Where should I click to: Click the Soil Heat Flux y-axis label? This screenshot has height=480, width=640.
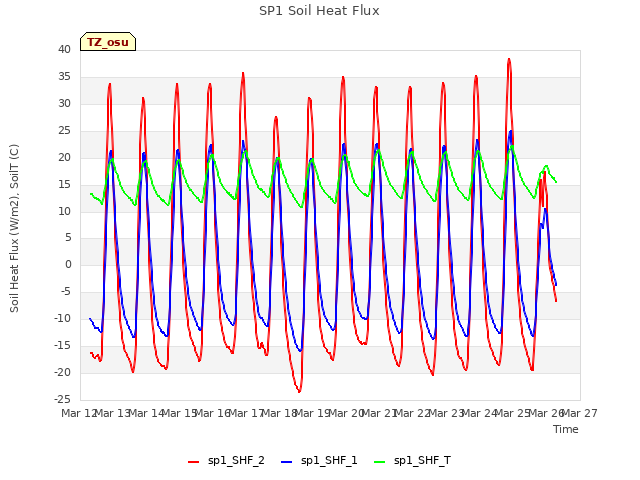14,229
